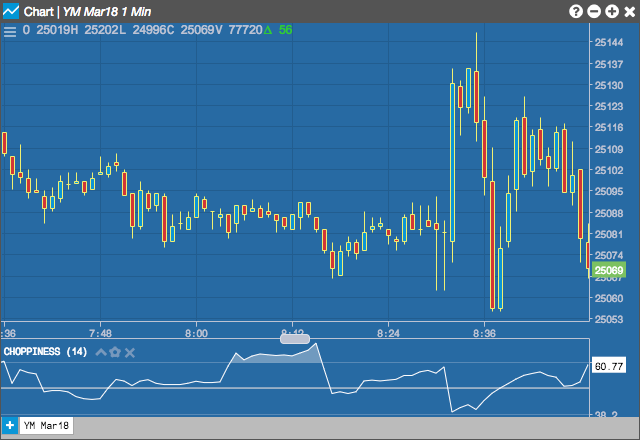
Task: Collapse Choppiness panel with up arrow
Action: pyautogui.click(x=101, y=352)
